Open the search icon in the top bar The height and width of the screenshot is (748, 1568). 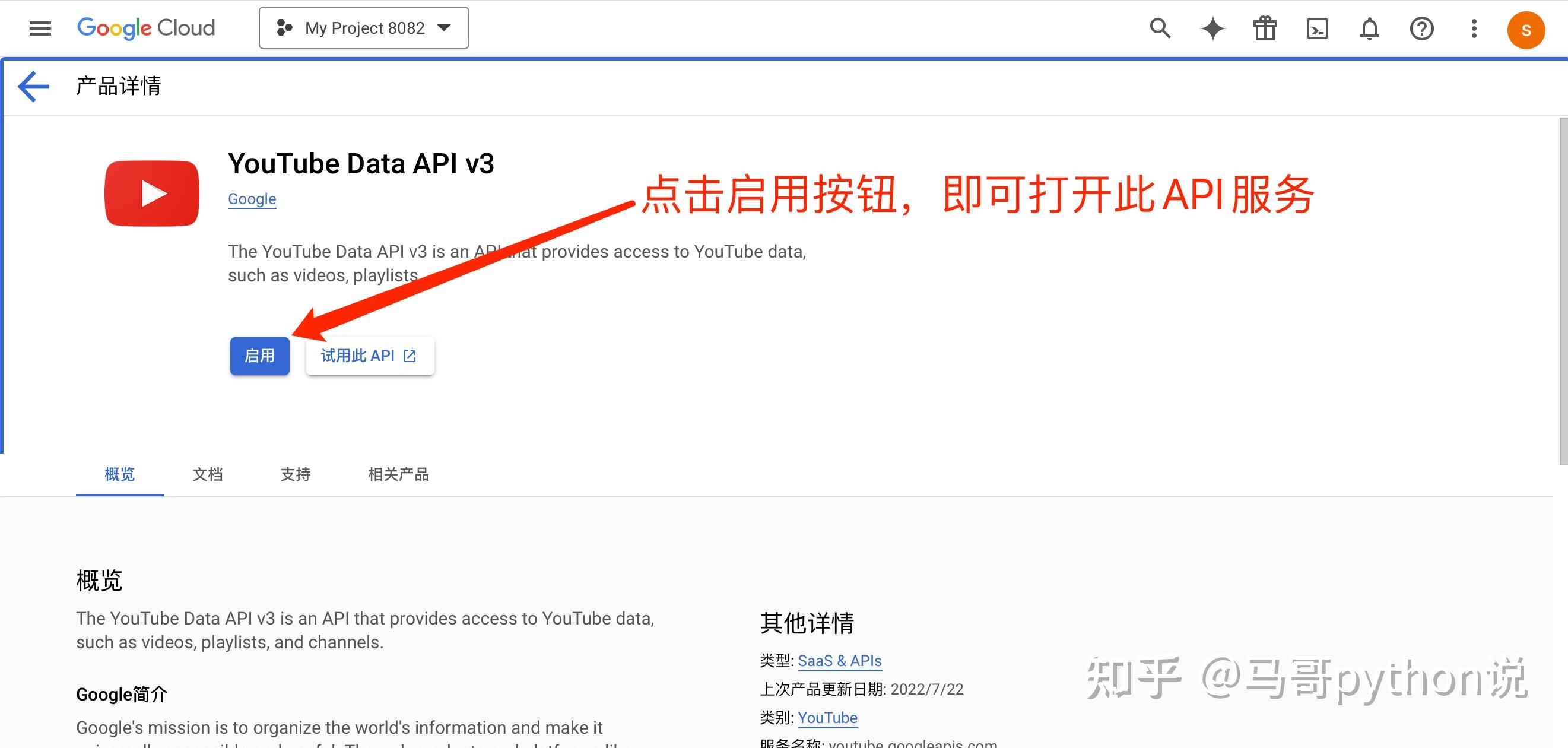point(1160,28)
